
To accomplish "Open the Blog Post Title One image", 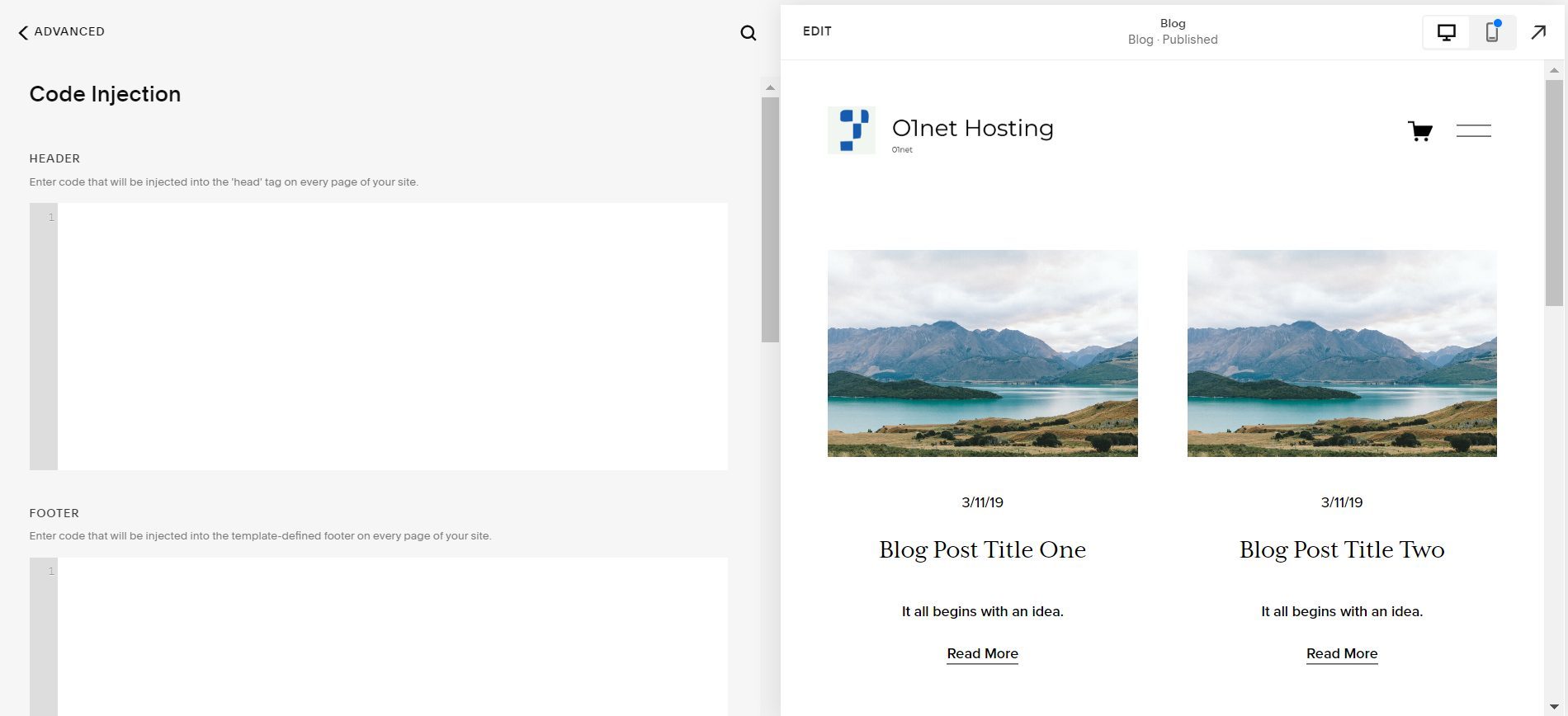I will pyautogui.click(x=982, y=353).
